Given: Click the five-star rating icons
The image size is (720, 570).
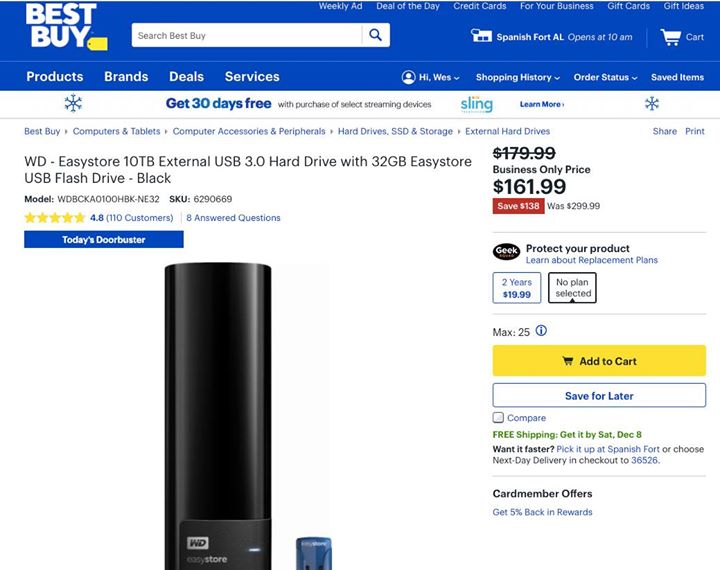Looking at the screenshot, I should click(x=55, y=218).
